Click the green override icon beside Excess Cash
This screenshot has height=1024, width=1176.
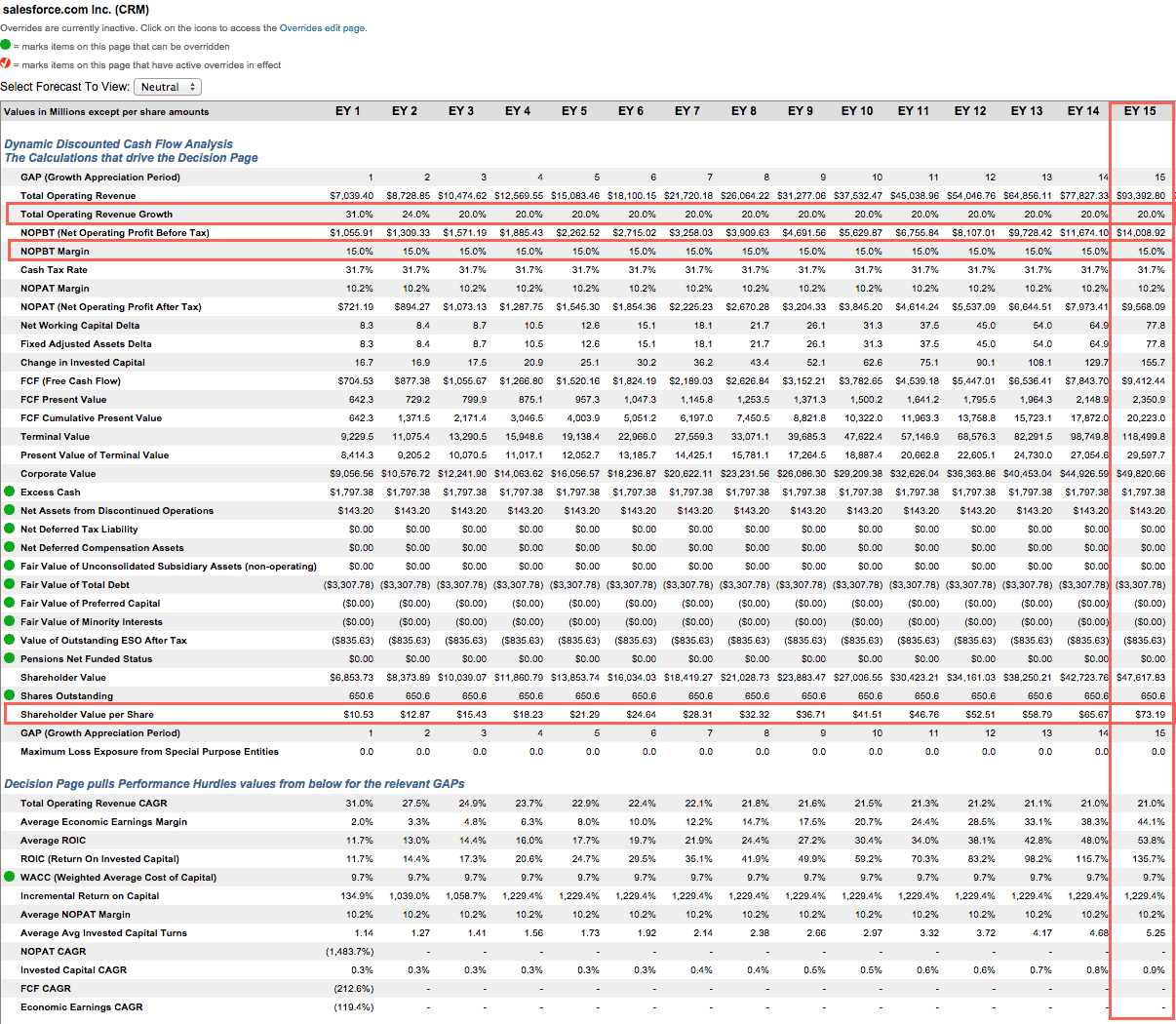pyautogui.click(x=10, y=492)
